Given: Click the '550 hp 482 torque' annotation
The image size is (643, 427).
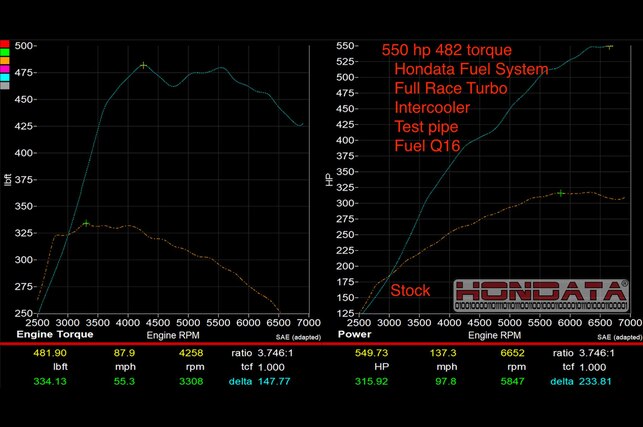Looking at the screenshot, I should [447, 50].
